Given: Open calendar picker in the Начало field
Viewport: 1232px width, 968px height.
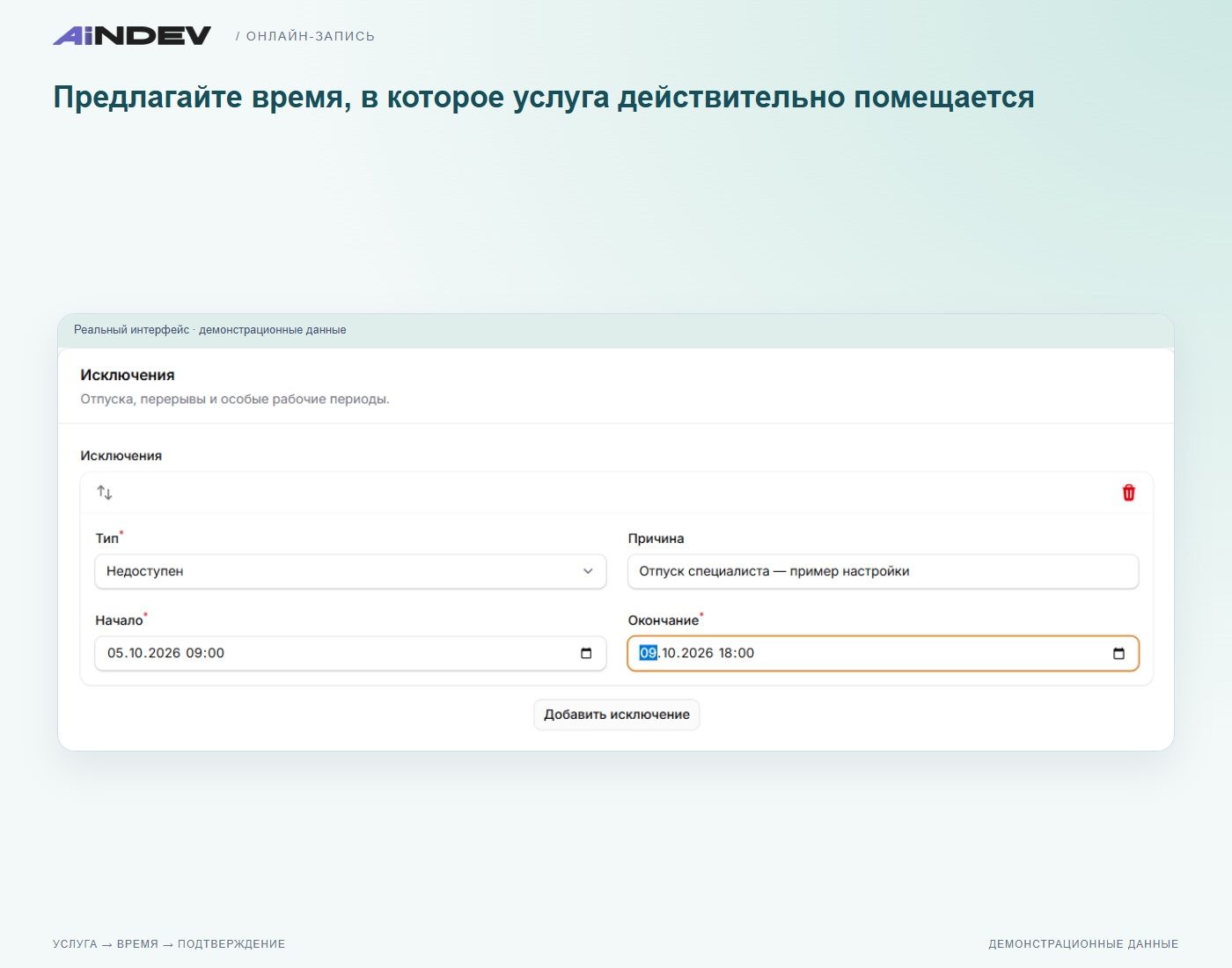Looking at the screenshot, I should click(x=586, y=653).
